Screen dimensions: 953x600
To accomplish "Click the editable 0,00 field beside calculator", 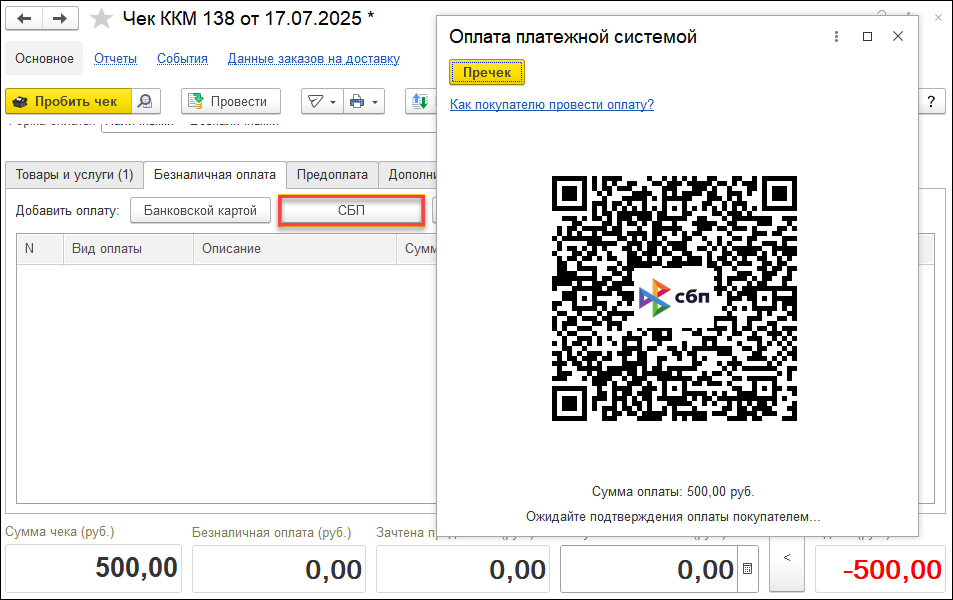I will (649, 569).
